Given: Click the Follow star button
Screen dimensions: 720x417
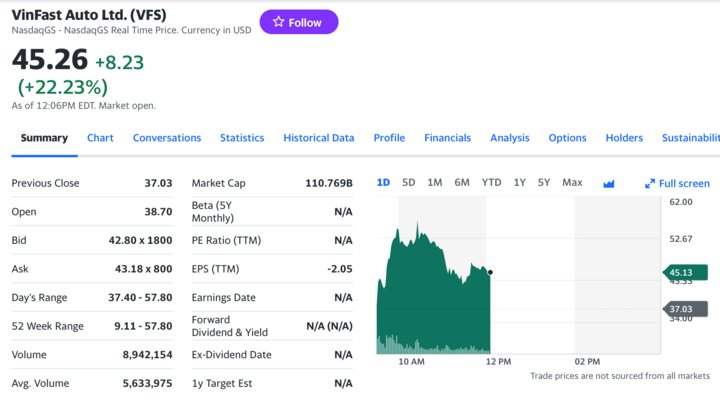Looking at the screenshot, I should click(x=298, y=22).
